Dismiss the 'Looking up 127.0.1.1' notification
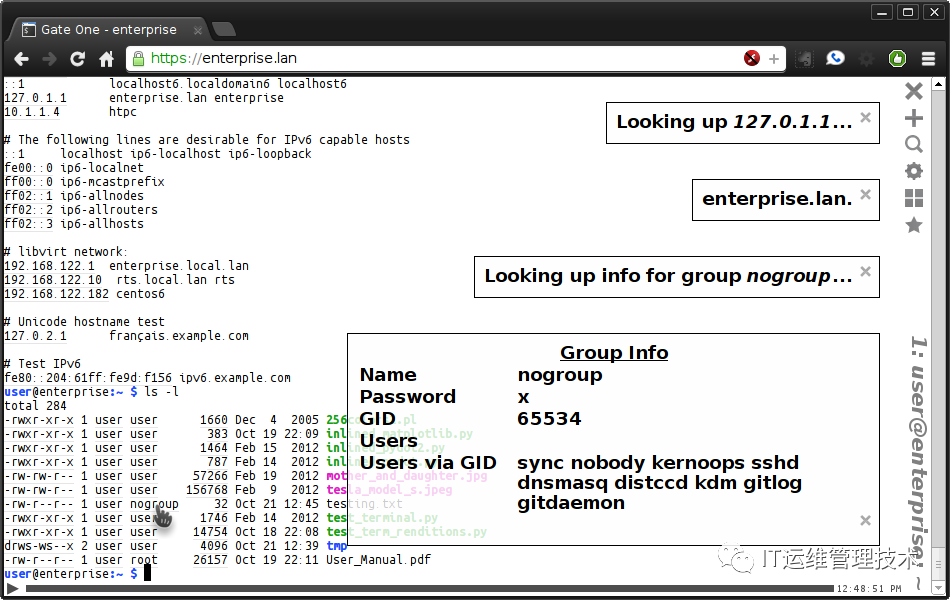 point(866,118)
